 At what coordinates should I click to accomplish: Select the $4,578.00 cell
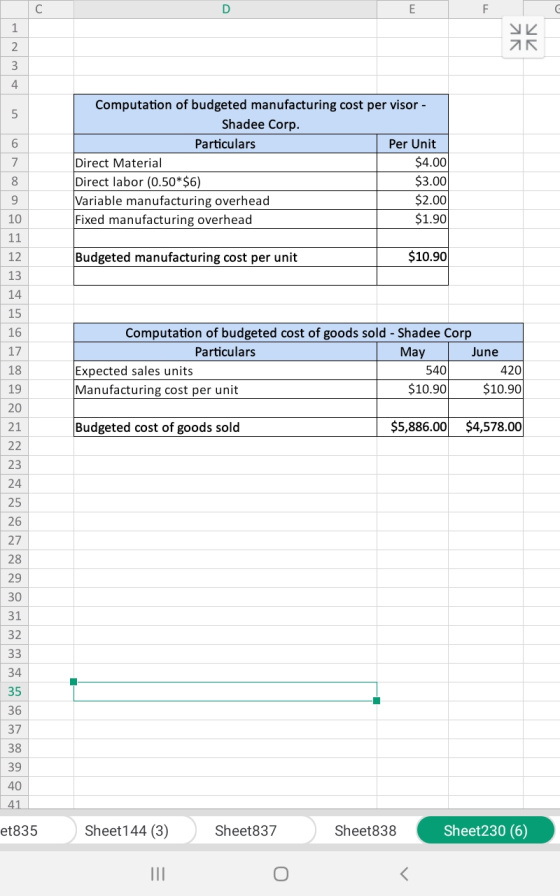tap(486, 427)
